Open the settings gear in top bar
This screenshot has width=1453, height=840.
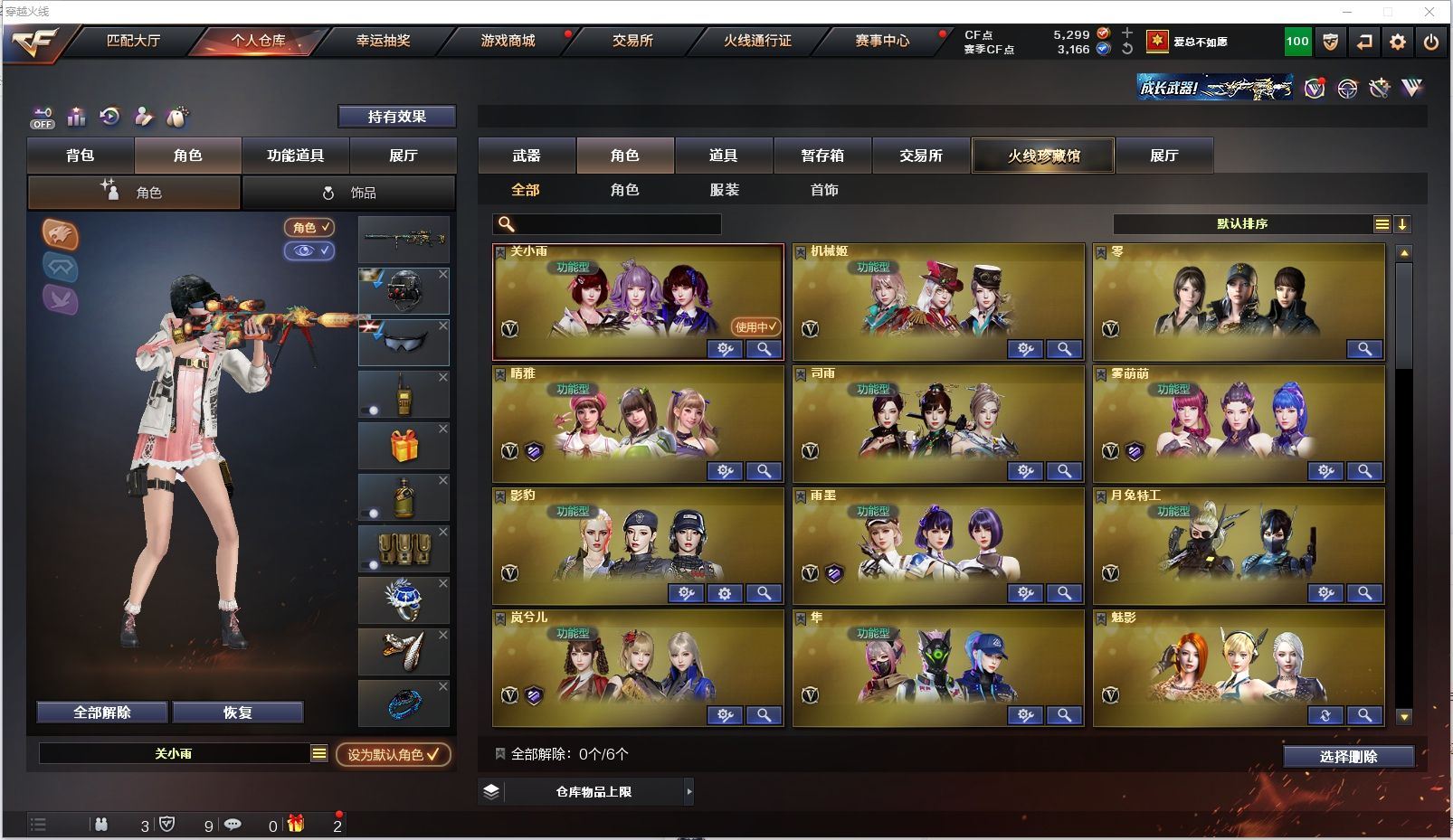tap(1398, 42)
